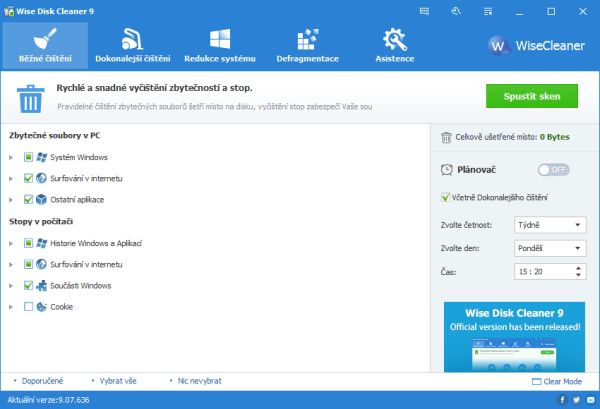Click the Historie Windows flag icon
Image resolution: width=600 pixels, height=409 pixels.
(41, 243)
